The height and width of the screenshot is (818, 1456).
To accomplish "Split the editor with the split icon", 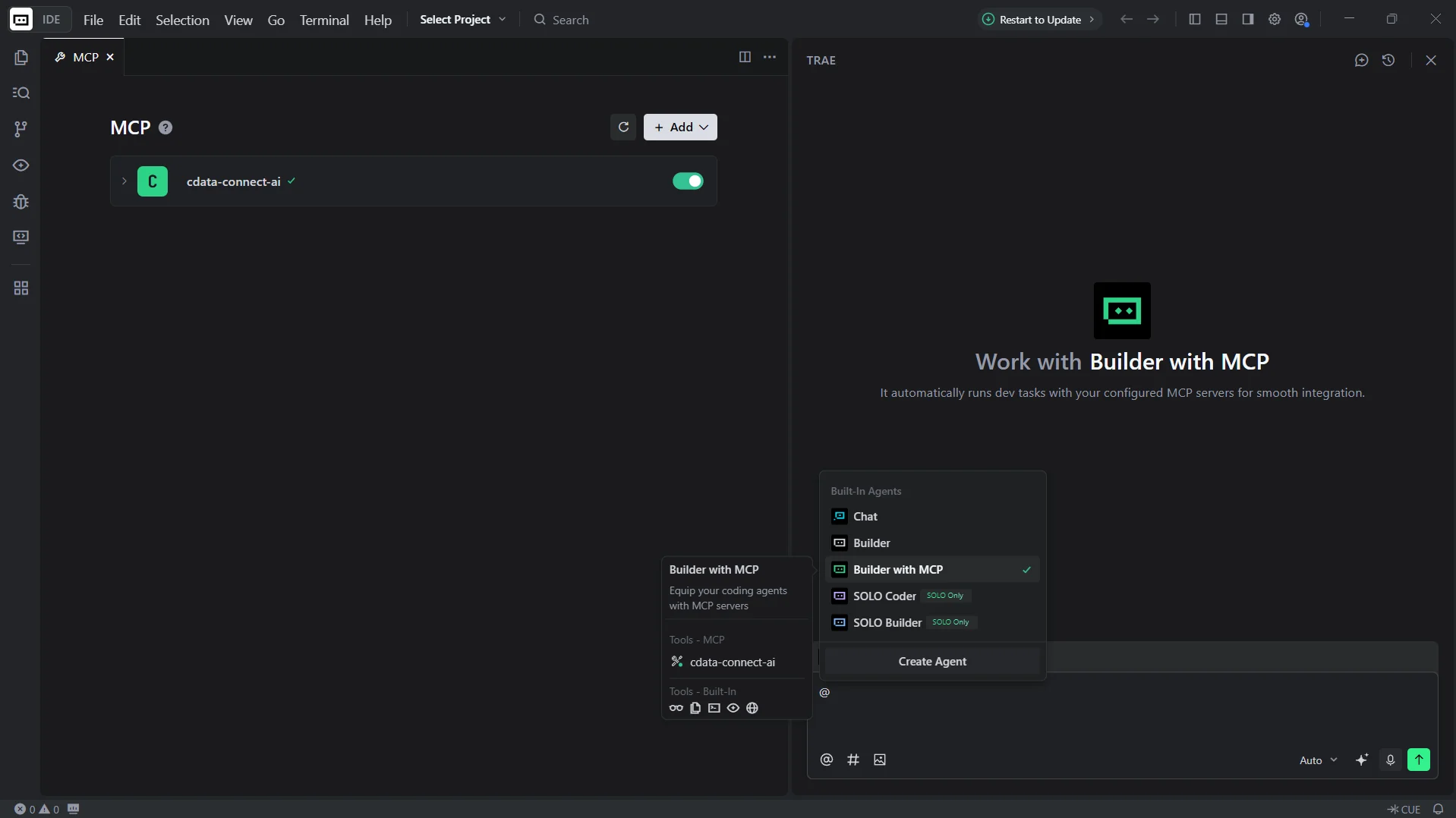I will 745,57.
